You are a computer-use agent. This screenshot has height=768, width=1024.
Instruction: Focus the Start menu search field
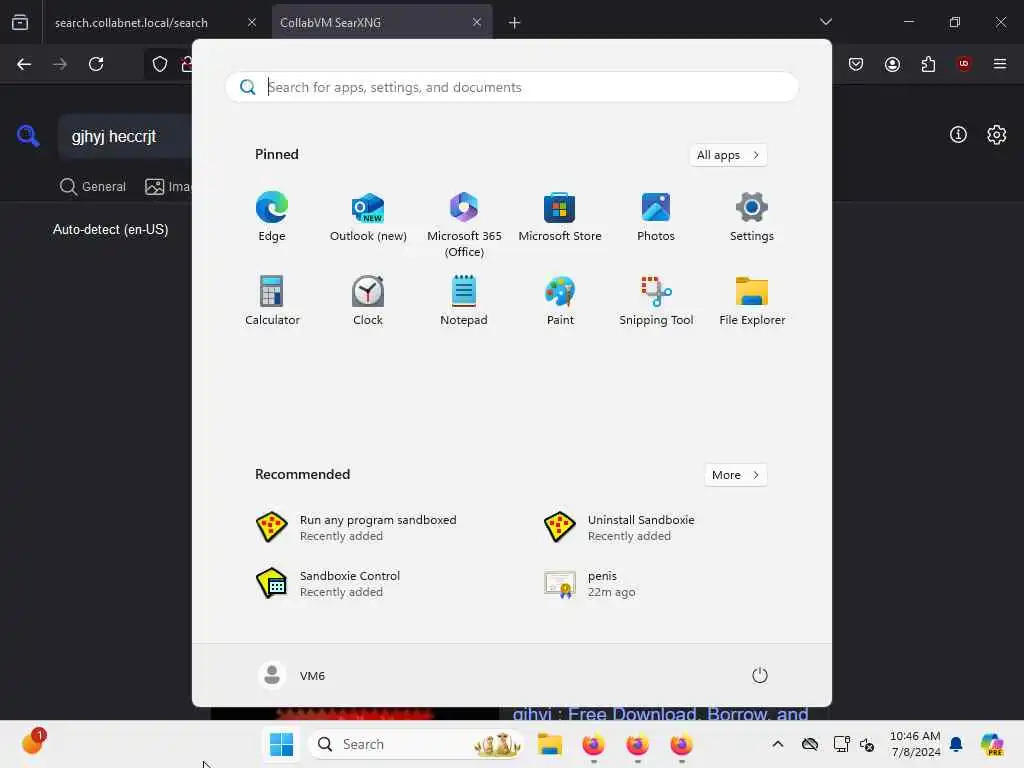point(512,87)
